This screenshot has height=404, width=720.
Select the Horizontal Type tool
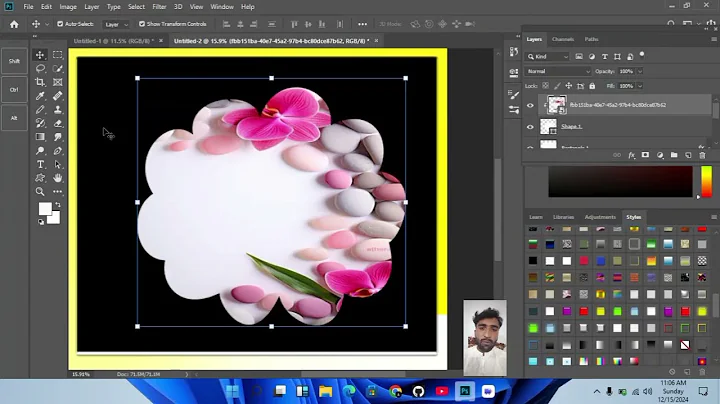[x=40, y=164]
